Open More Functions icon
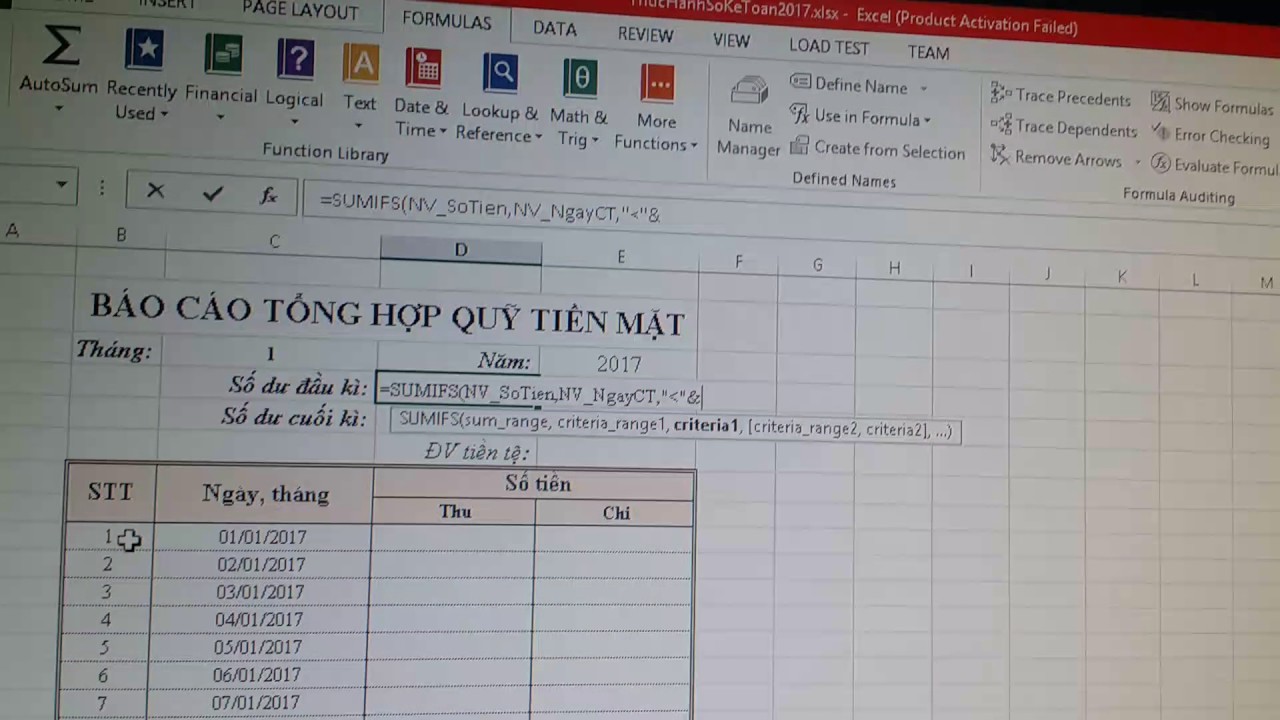1280x720 pixels. click(x=658, y=84)
